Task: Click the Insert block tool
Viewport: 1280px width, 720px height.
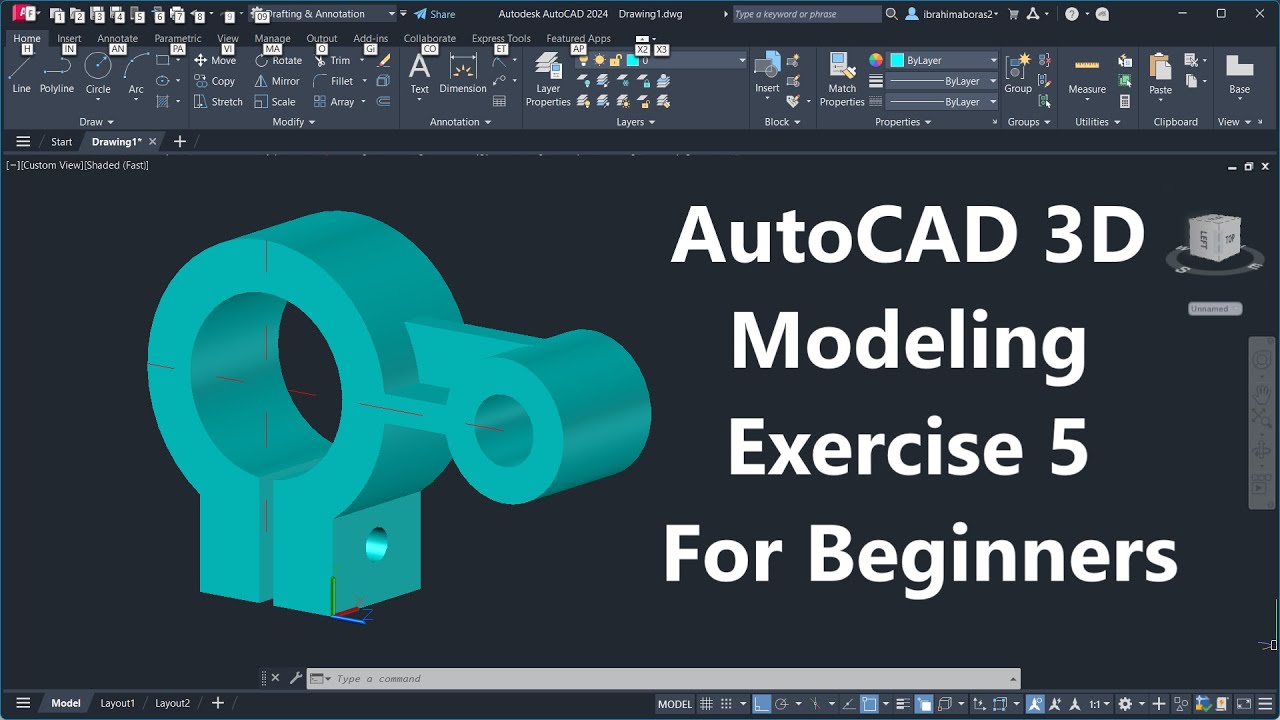Action: (767, 74)
